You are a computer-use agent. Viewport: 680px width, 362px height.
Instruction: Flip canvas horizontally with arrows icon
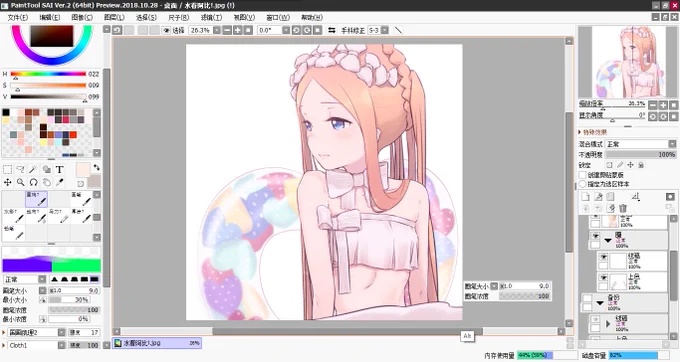point(332,30)
